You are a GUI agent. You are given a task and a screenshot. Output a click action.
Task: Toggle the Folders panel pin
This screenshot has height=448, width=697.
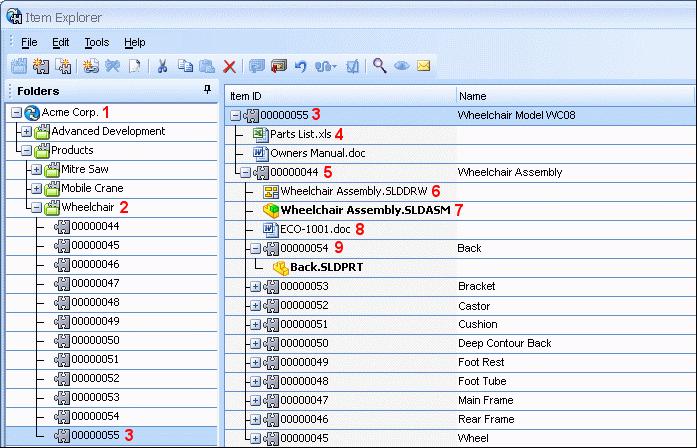207,90
